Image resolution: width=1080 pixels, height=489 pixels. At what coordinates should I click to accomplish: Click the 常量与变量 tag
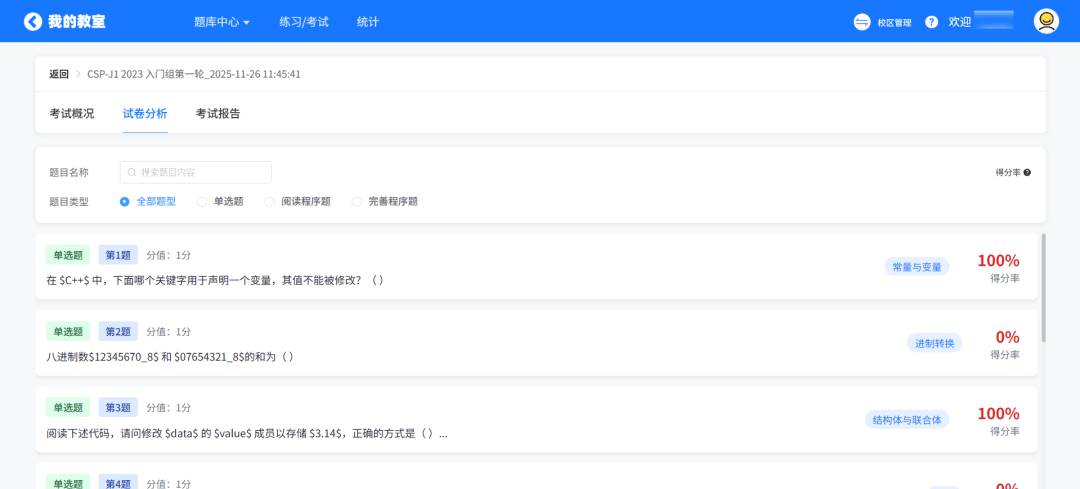click(x=917, y=267)
